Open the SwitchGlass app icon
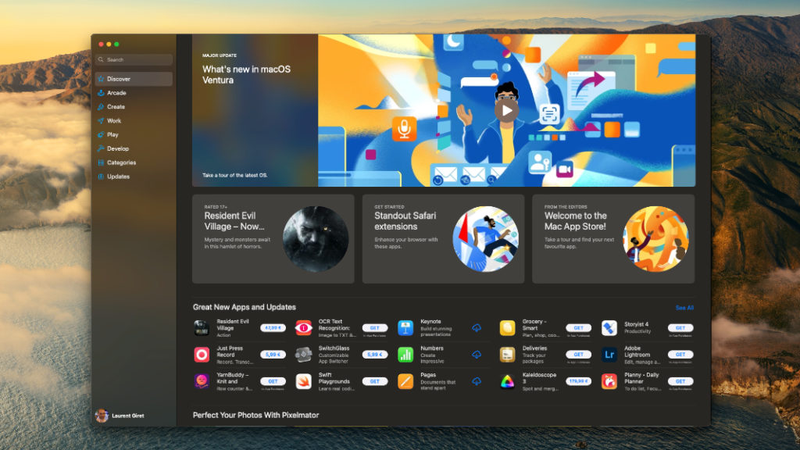The image size is (800, 450). point(304,355)
